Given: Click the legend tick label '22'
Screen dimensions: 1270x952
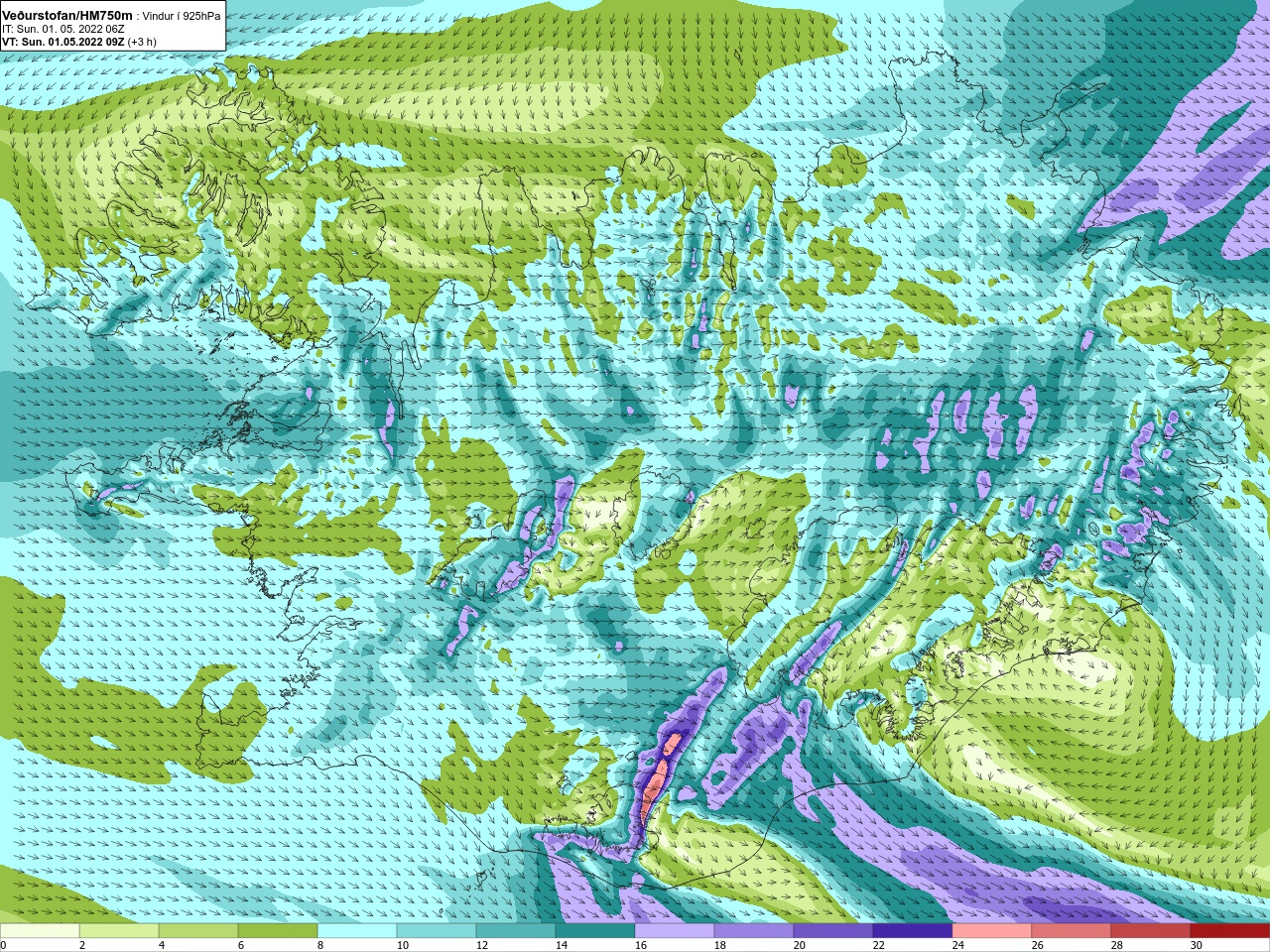Looking at the screenshot, I should (x=878, y=945).
